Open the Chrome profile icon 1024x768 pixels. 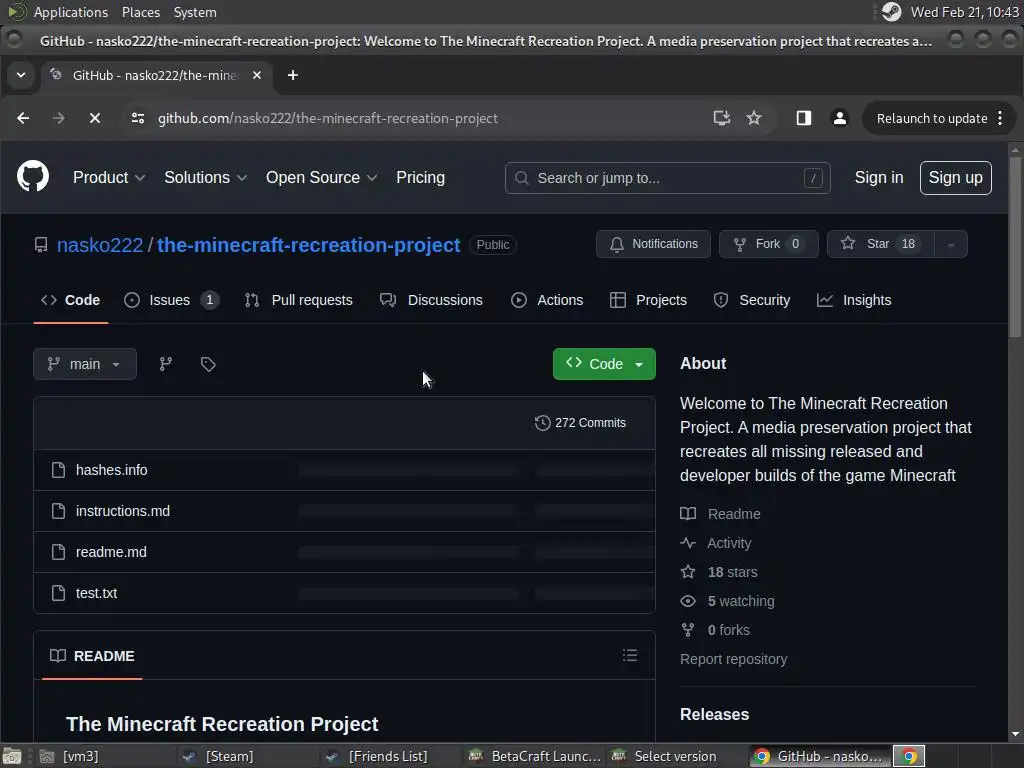pyautogui.click(x=840, y=118)
